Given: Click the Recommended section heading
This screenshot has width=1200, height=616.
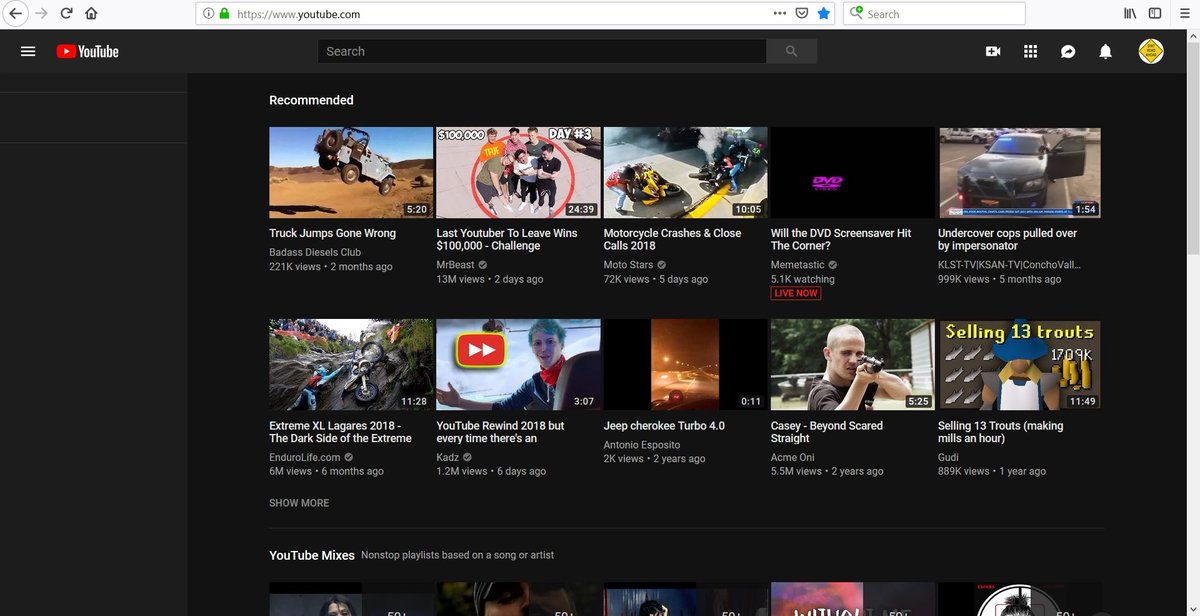Looking at the screenshot, I should pyautogui.click(x=311, y=100).
